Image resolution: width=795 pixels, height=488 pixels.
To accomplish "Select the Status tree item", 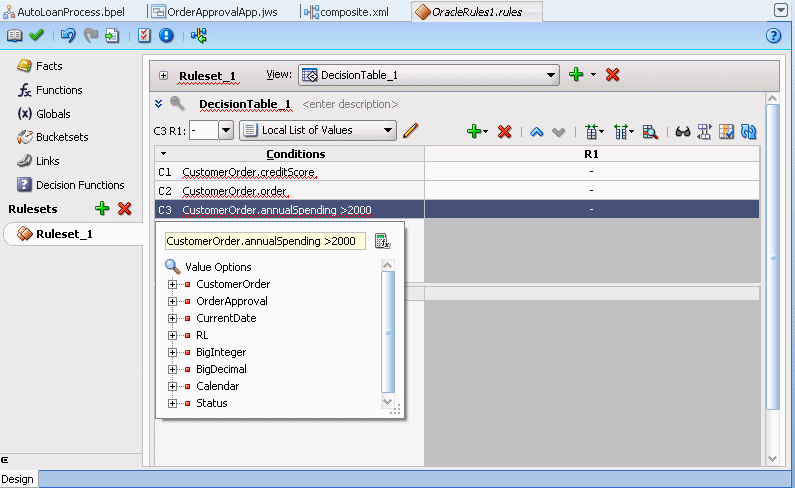I will click(211, 403).
